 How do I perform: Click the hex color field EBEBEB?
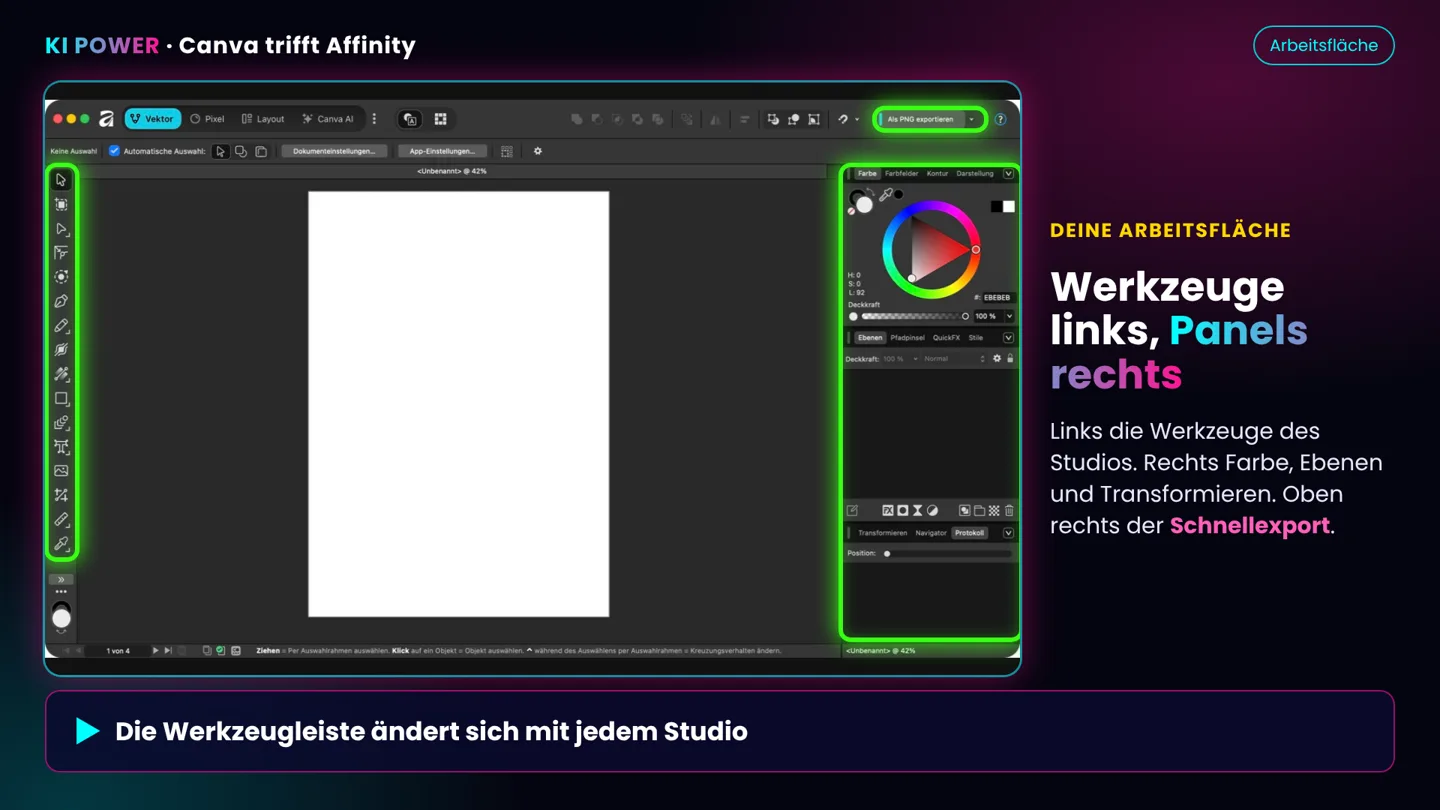tap(997, 297)
